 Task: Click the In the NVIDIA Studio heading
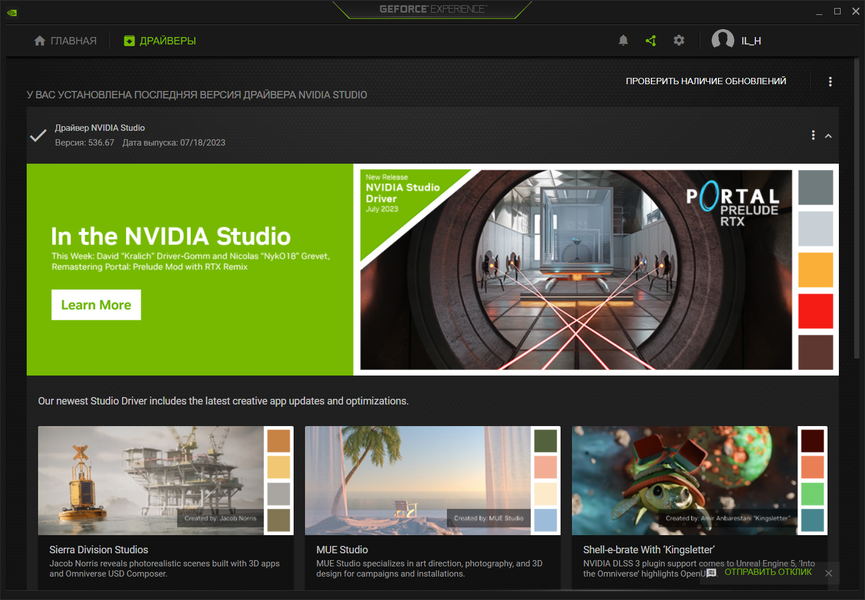coord(170,236)
